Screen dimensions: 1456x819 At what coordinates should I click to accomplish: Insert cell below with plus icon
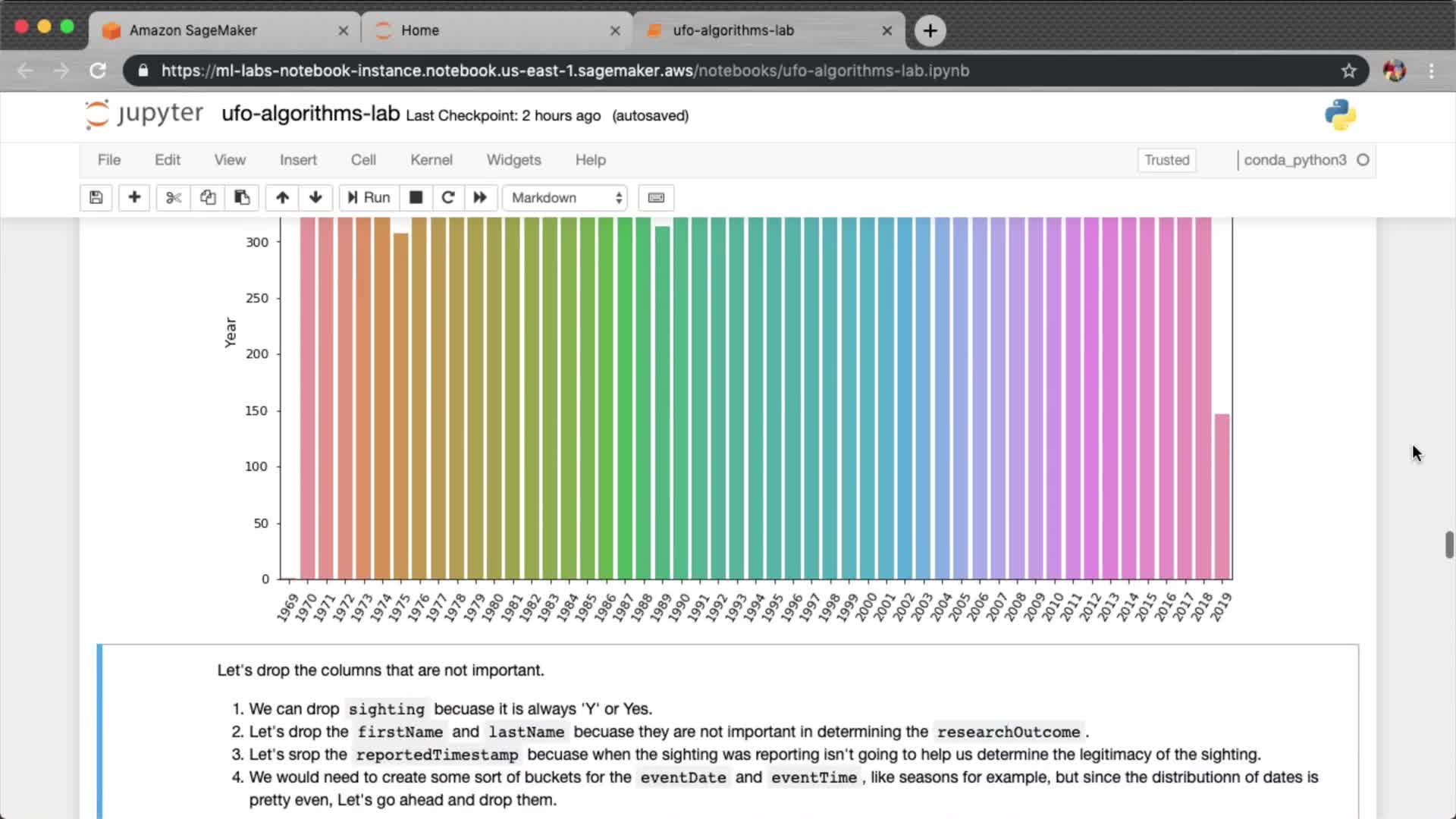[x=134, y=198]
